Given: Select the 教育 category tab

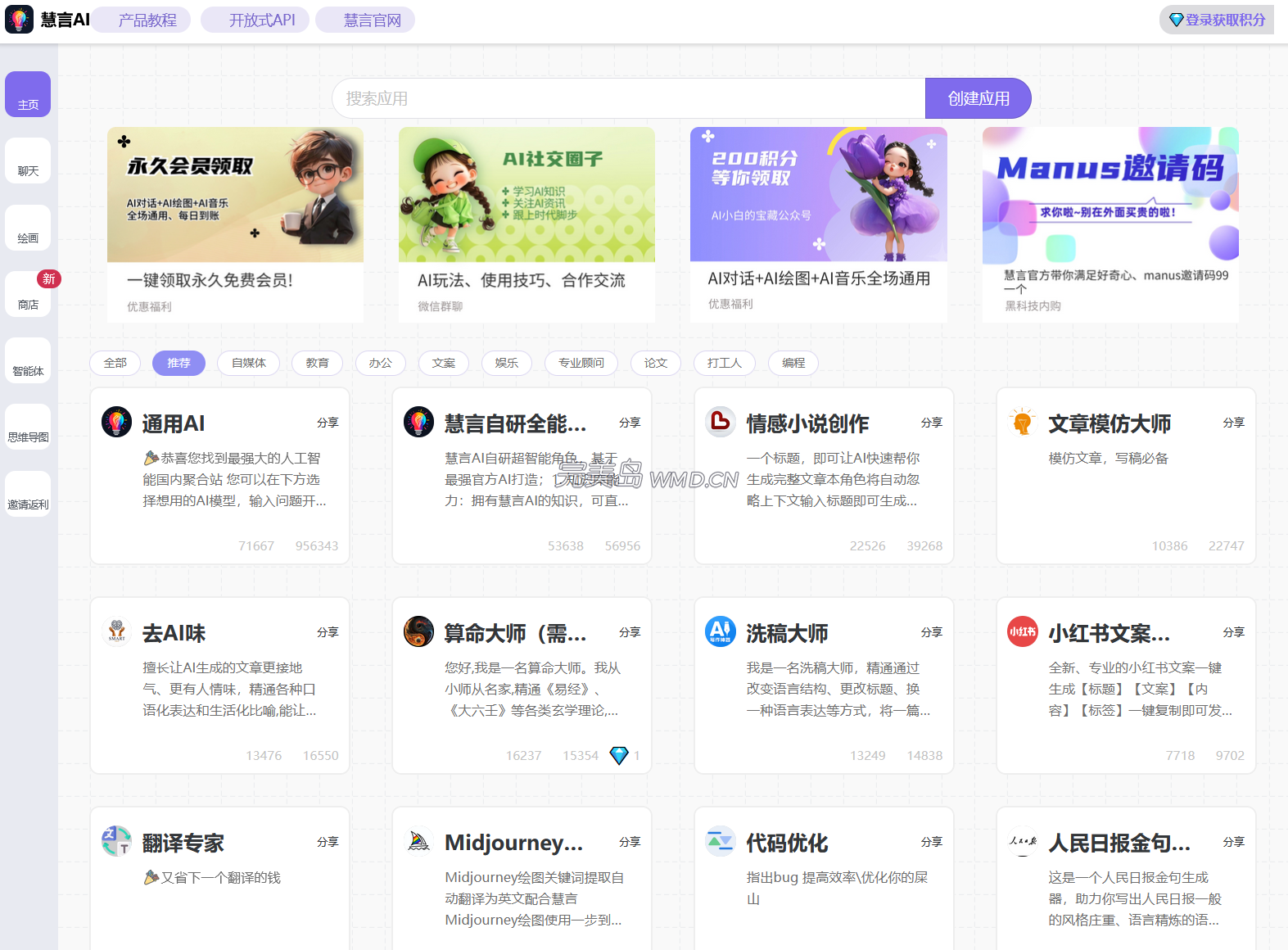Looking at the screenshot, I should [318, 363].
